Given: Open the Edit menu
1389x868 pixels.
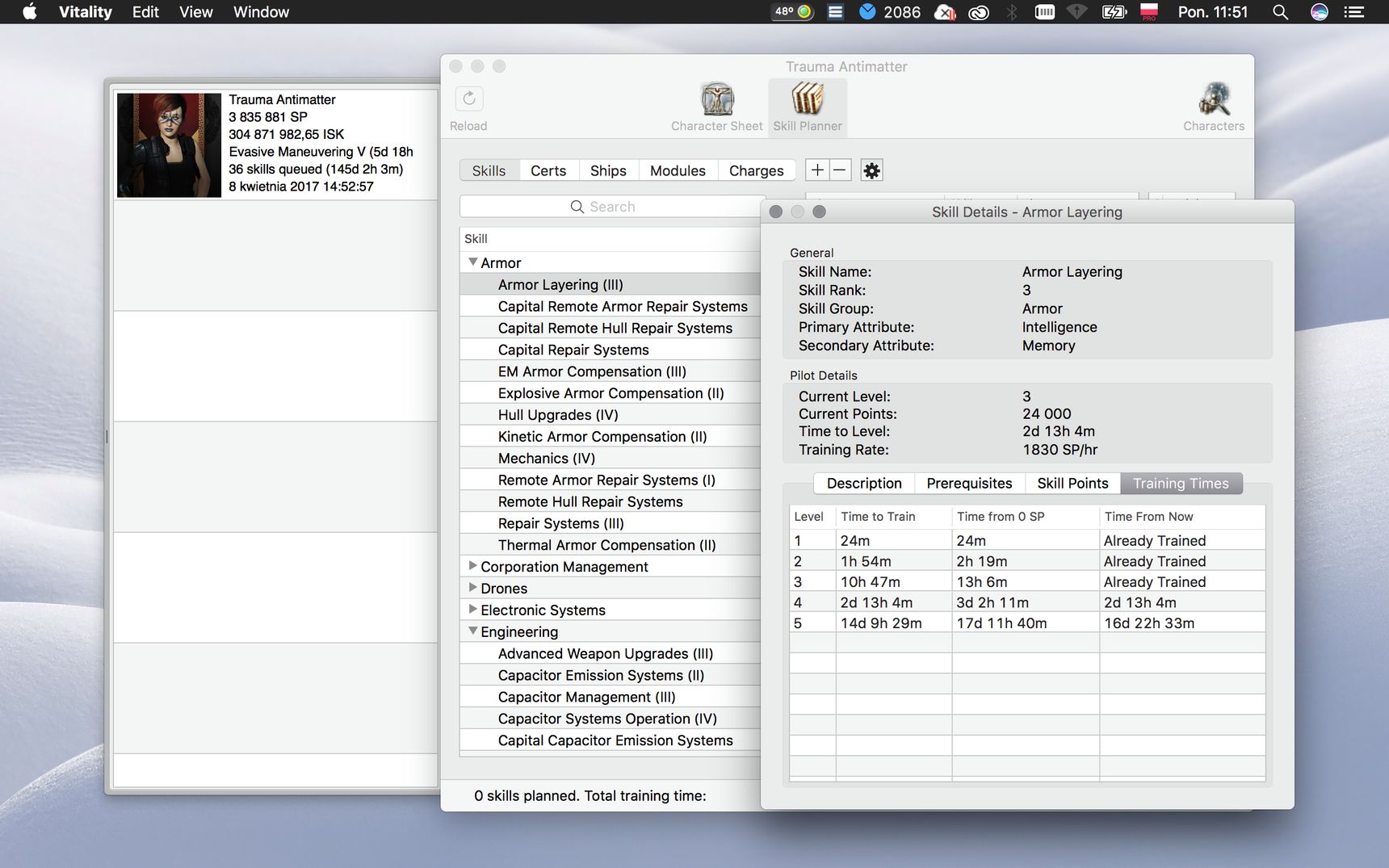Looking at the screenshot, I should click(145, 12).
